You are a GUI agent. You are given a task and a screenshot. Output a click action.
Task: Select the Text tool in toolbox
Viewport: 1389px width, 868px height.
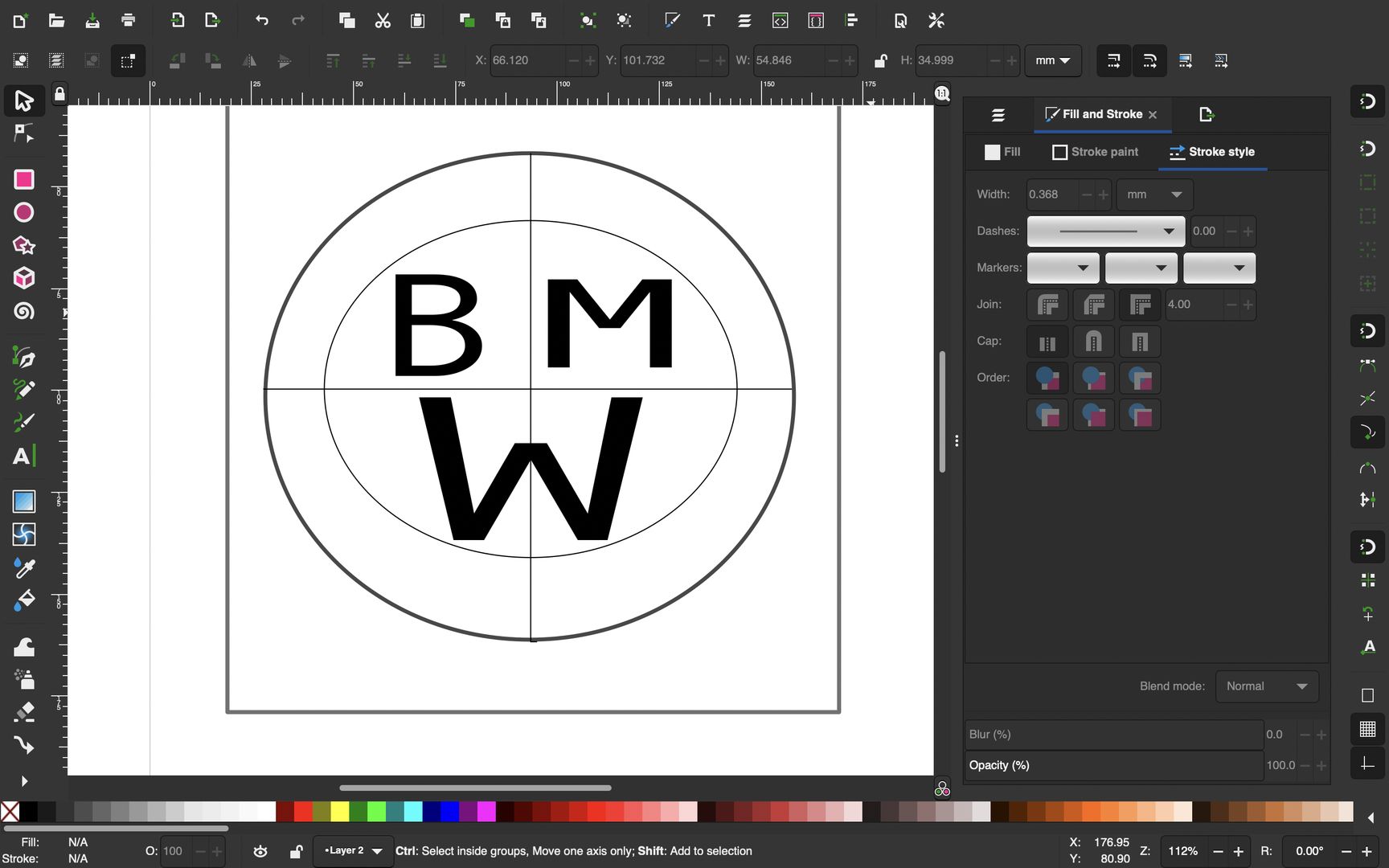coord(24,456)
